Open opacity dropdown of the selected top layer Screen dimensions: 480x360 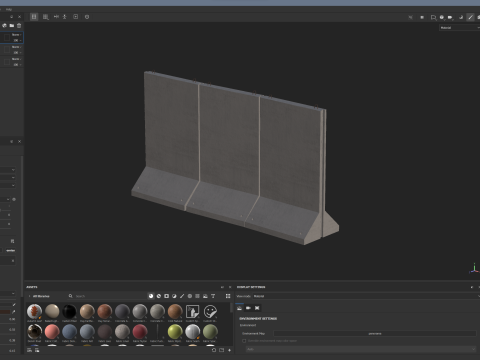17,40
